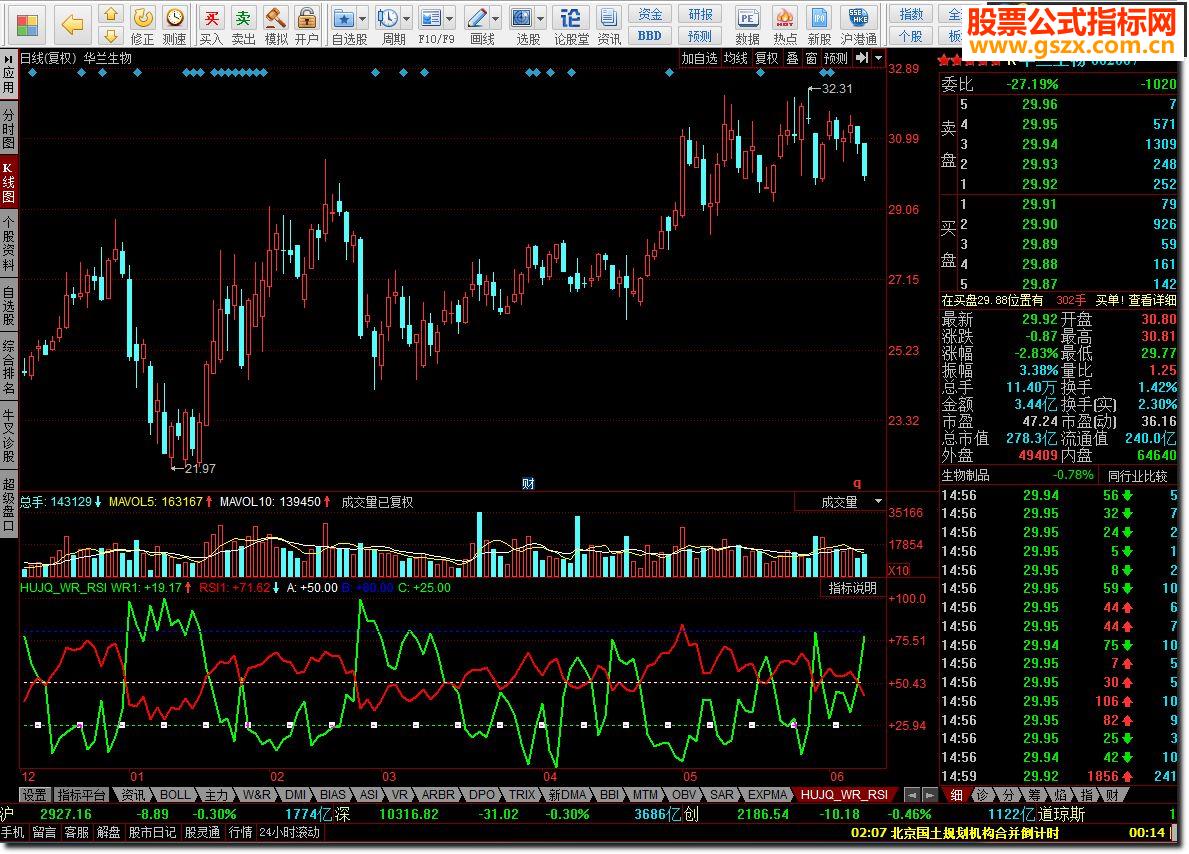Open the 模拟 simulation gavel icon
Viewport: 1189px width, 854px height.
pos(276,25)
